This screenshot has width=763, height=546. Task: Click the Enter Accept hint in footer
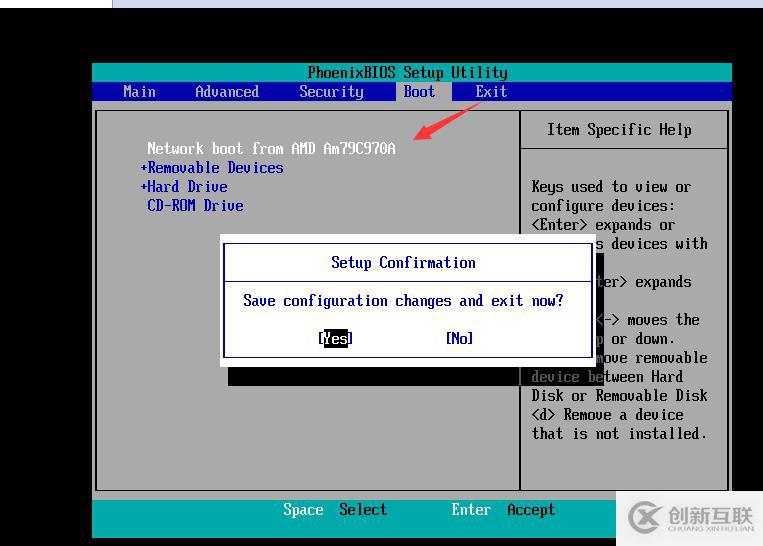503,510
